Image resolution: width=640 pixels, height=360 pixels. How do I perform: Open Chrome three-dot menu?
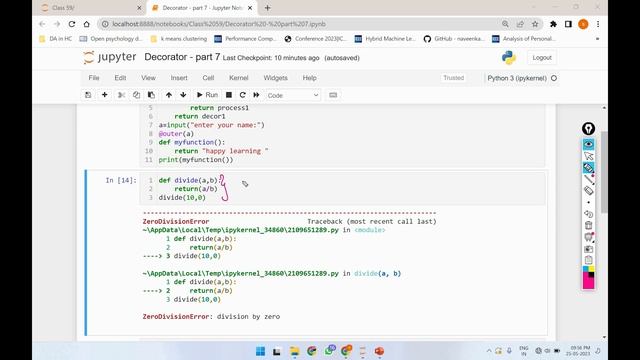598,24
